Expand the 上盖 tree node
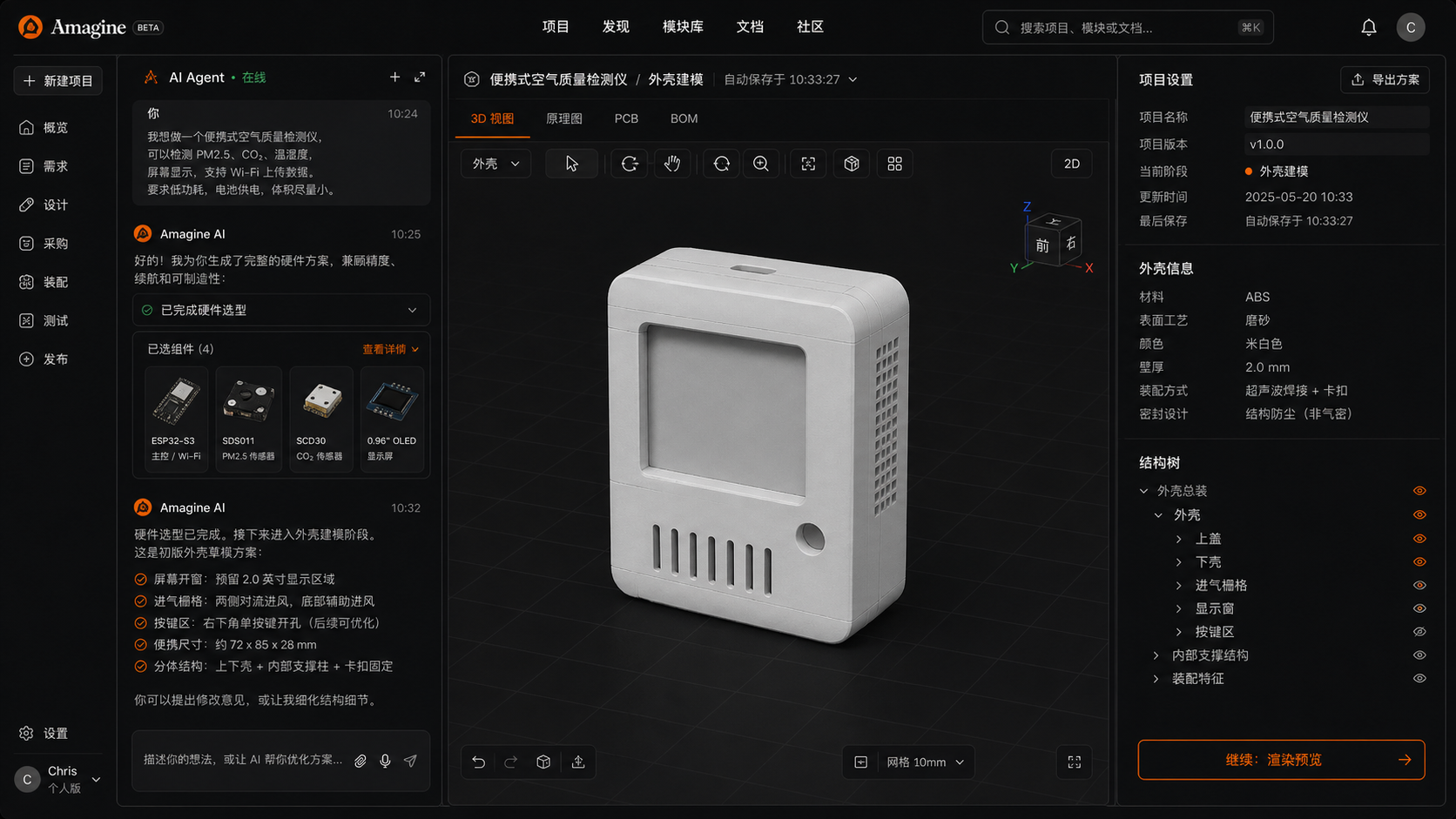1456x819 pixels. (1179, 539)
